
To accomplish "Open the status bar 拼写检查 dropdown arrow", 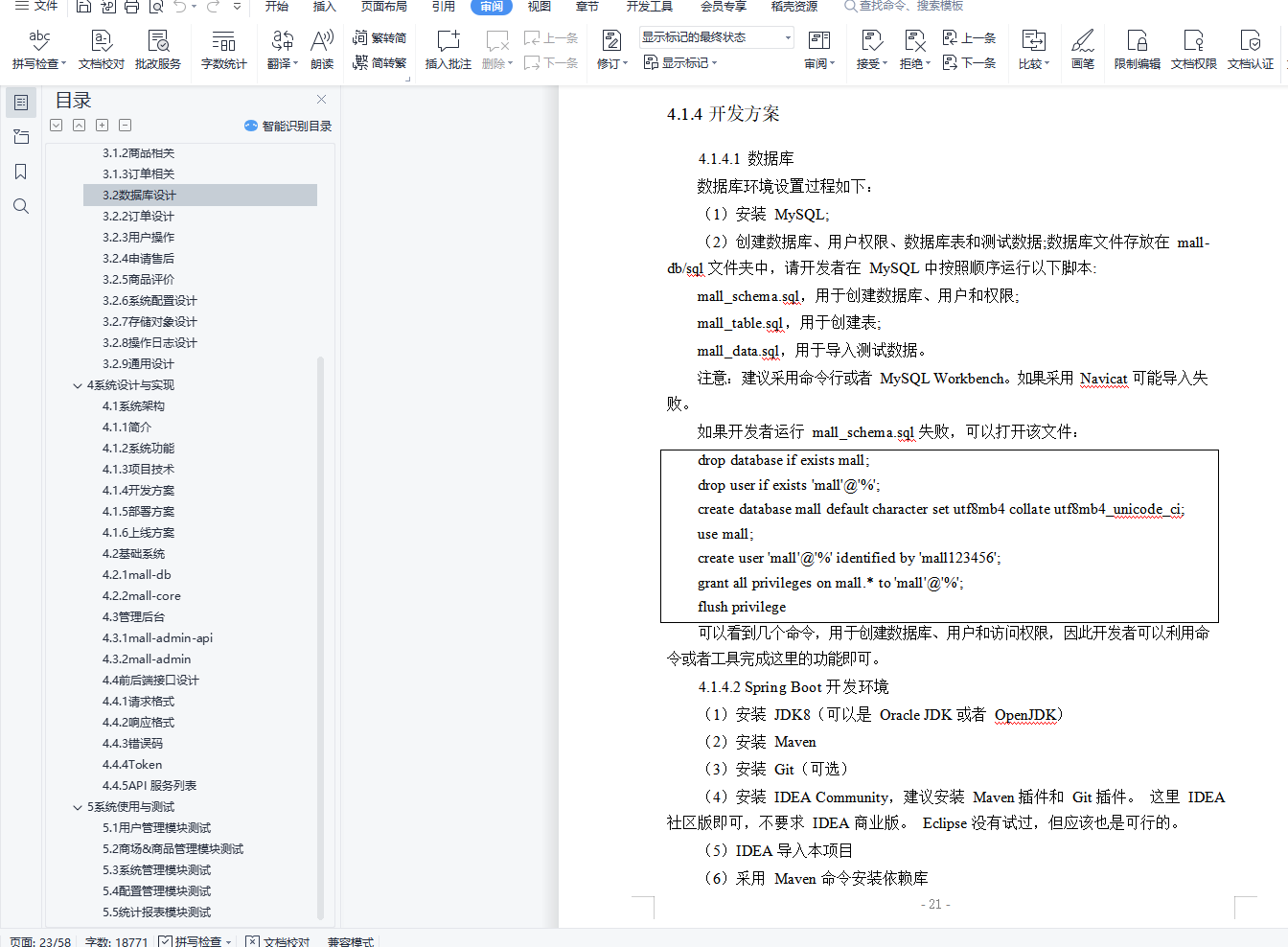I will pyautogui.click(x=229, y=942).
